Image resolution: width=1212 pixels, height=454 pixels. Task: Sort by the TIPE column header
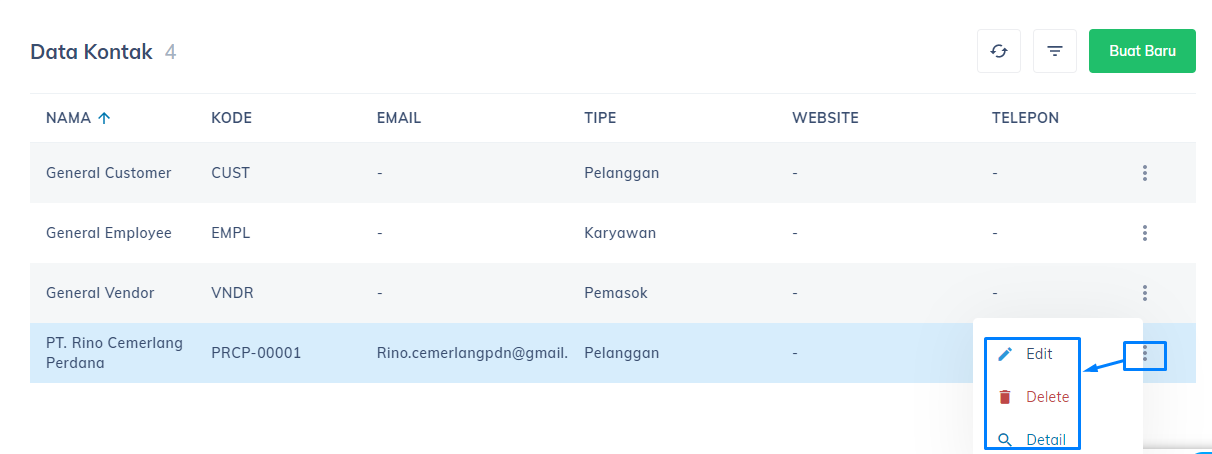(600, 118)
